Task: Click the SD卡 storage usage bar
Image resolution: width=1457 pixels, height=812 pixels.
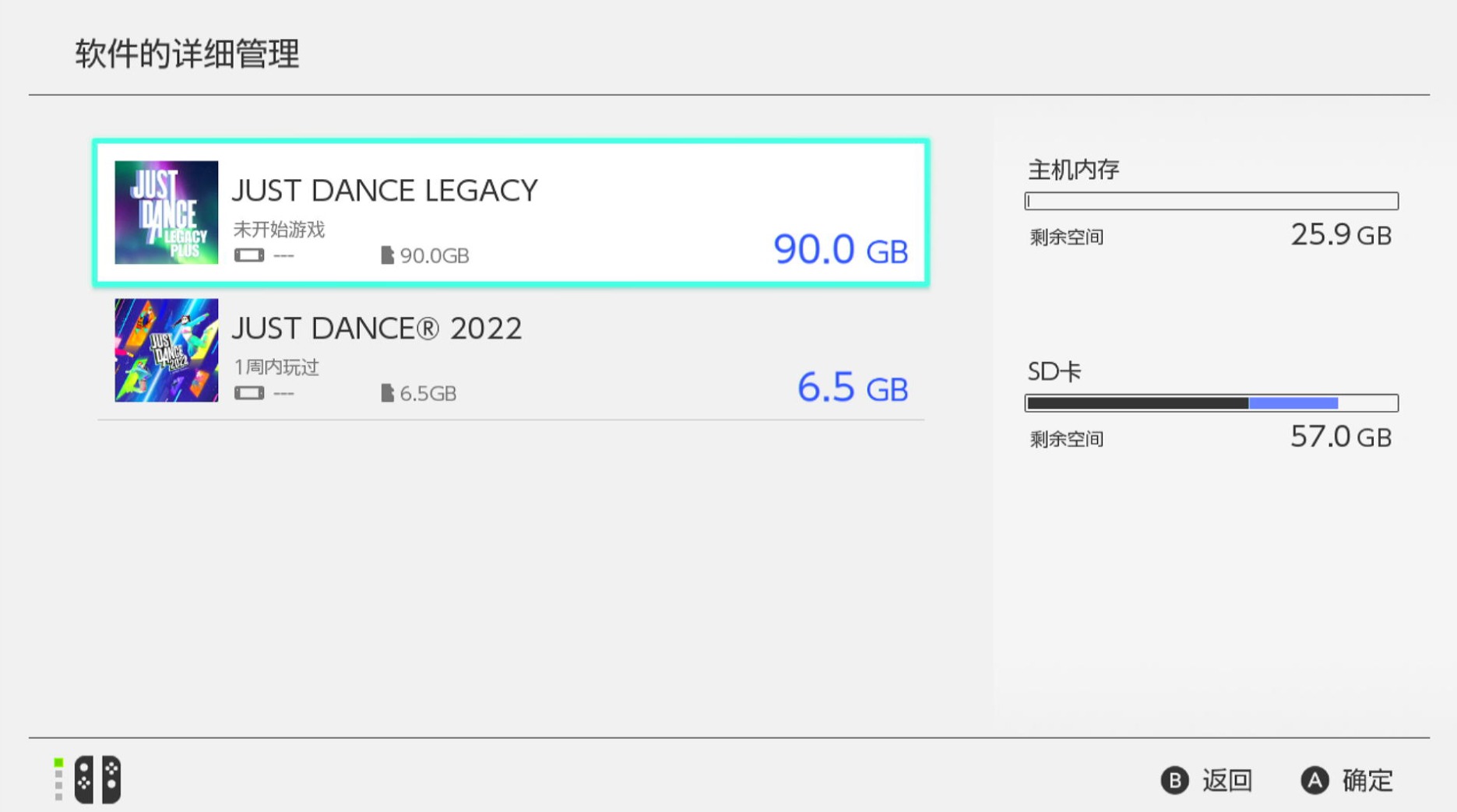Action: pyautogui.click(x=1211, y=402)
